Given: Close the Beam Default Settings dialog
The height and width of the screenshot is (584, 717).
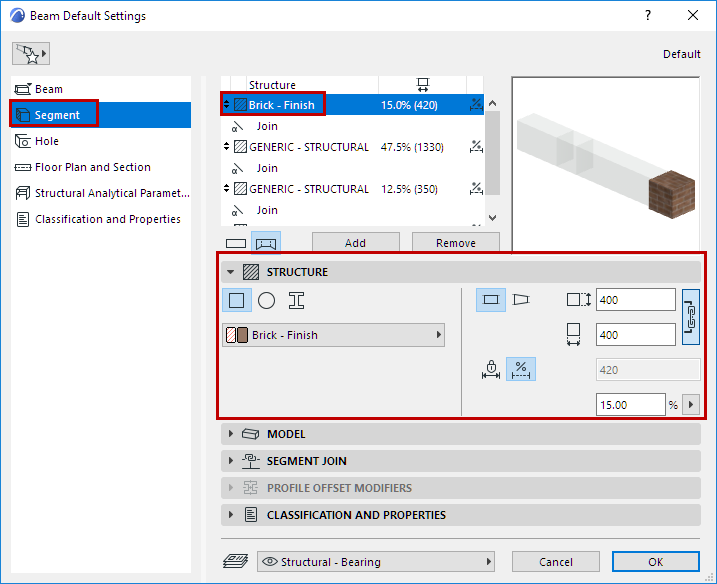Looking at the screenshot, I should [x=693, y=16].
